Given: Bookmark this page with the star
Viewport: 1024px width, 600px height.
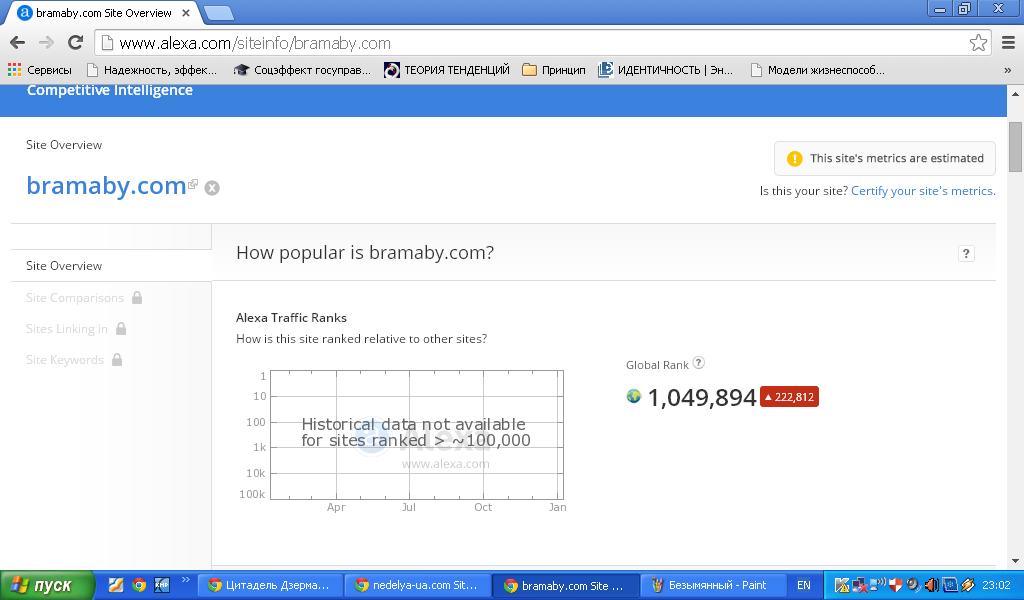Looking at the screenshot, I should point(978,43).
